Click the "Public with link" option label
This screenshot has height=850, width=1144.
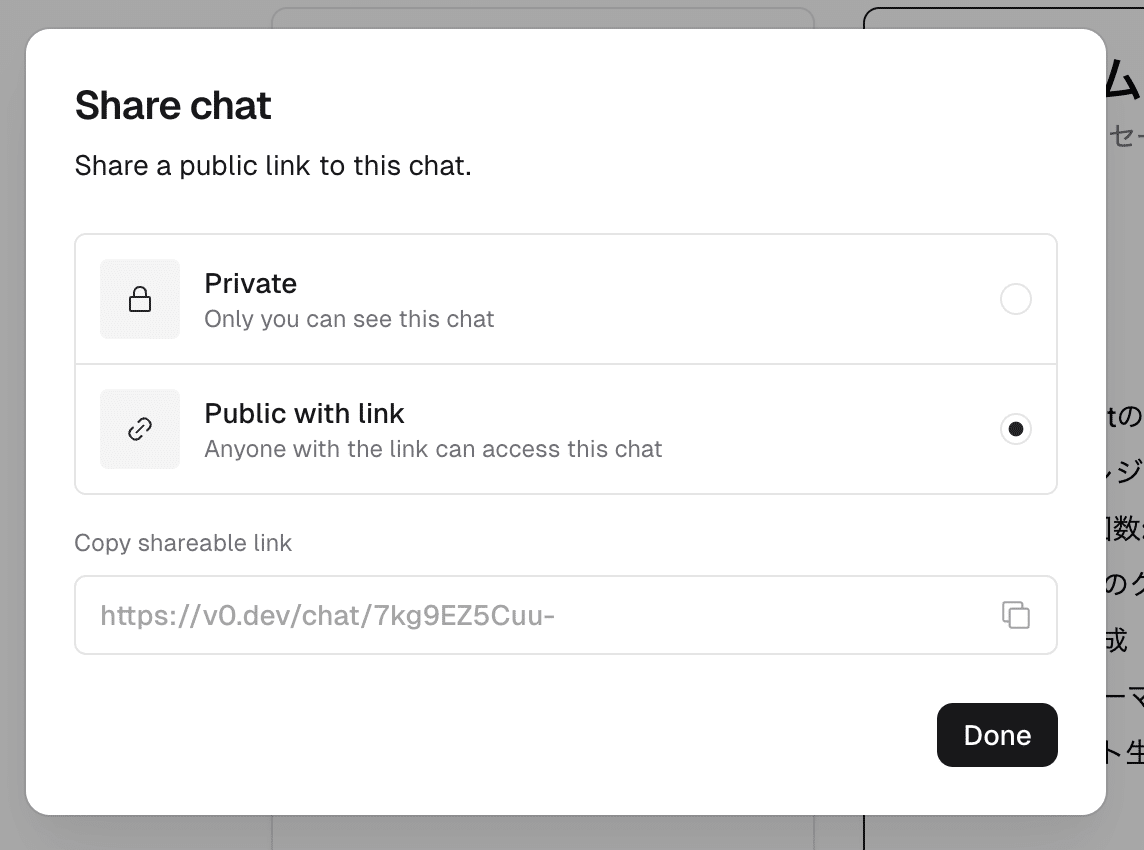[x=304, y=414]
